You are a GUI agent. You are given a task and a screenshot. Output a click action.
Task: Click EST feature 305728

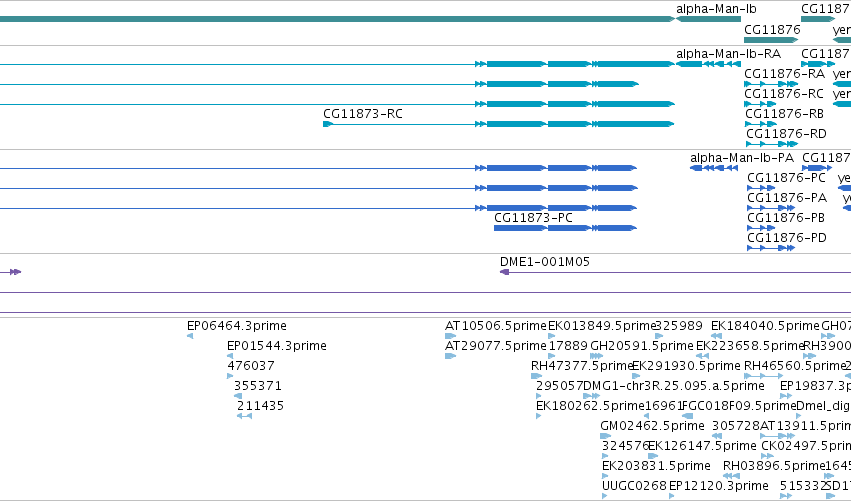point(716,436)
